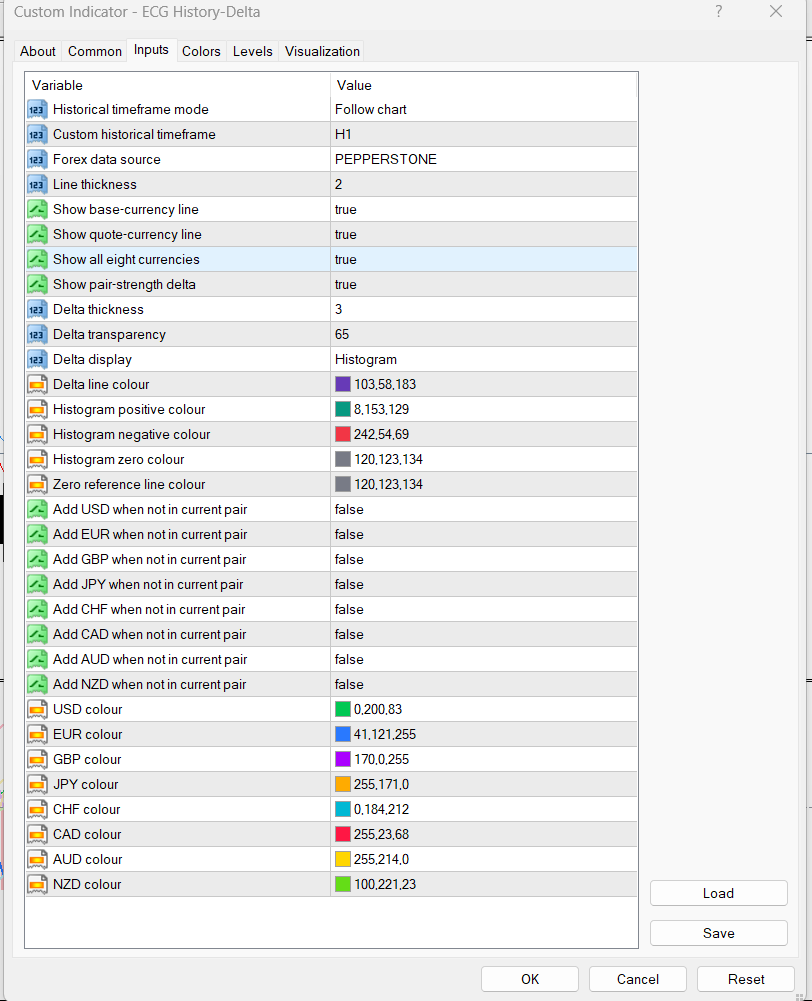
Task: Select the red CAD colour swatch
Action: pyautogui.click(x=343, y=834)
